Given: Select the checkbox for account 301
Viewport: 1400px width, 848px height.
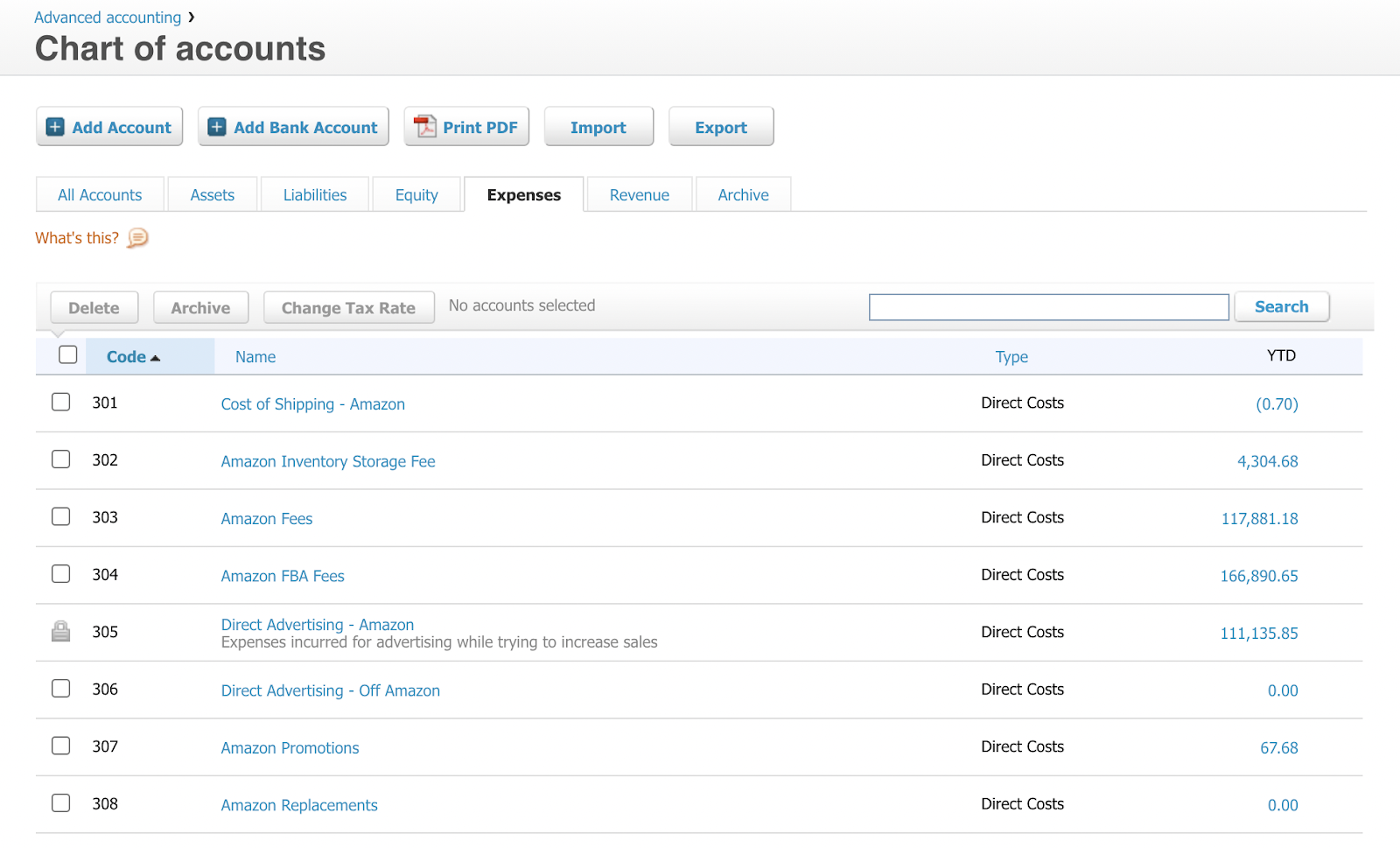Looking at the screenshot, I should (60, 402).
